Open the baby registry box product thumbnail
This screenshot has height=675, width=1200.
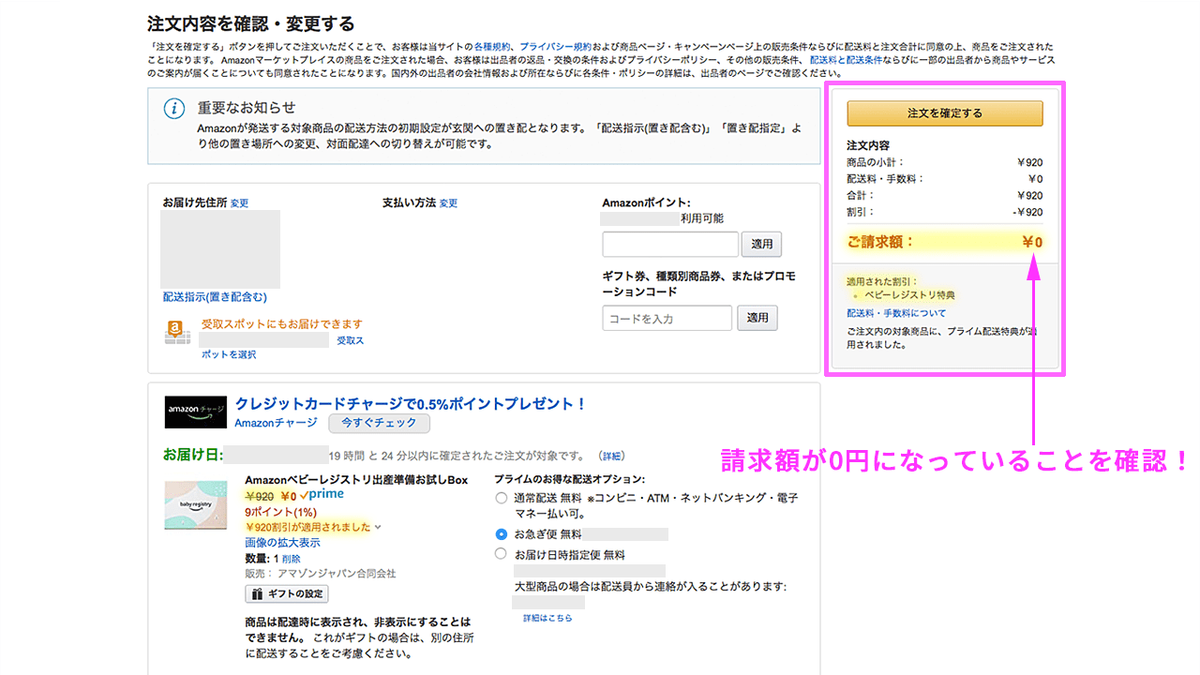(198, 506)
